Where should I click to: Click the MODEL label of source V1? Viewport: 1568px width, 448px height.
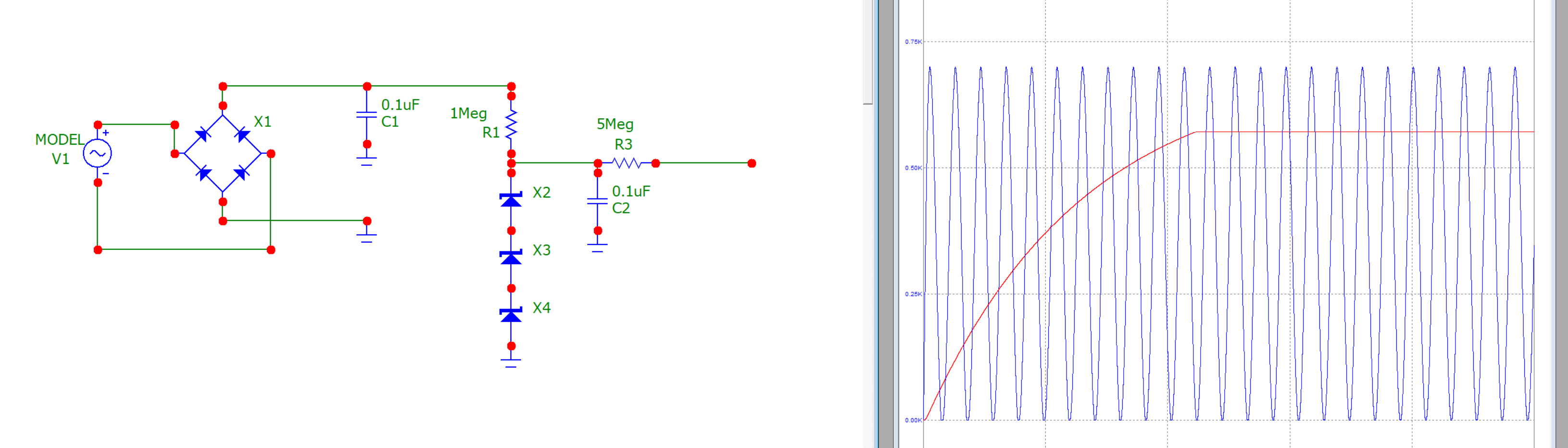coord(59,139)
